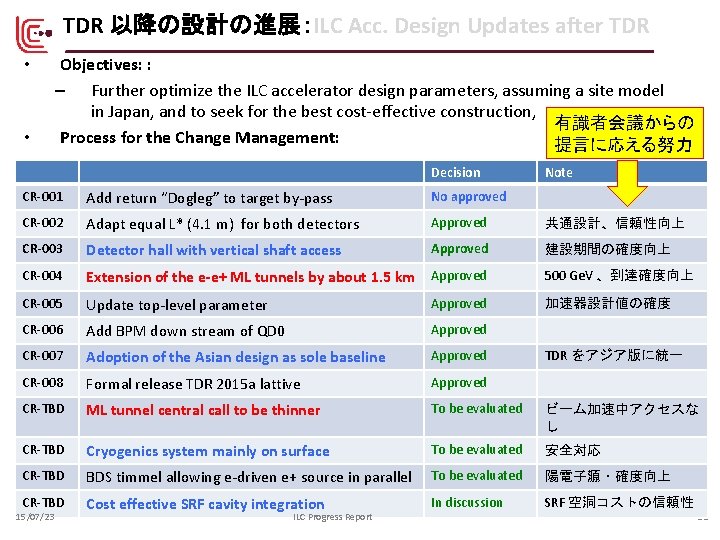Click "Formal release TDR 2015a lattive"
This screenshot has width=720, height=540.
(193, 384)
